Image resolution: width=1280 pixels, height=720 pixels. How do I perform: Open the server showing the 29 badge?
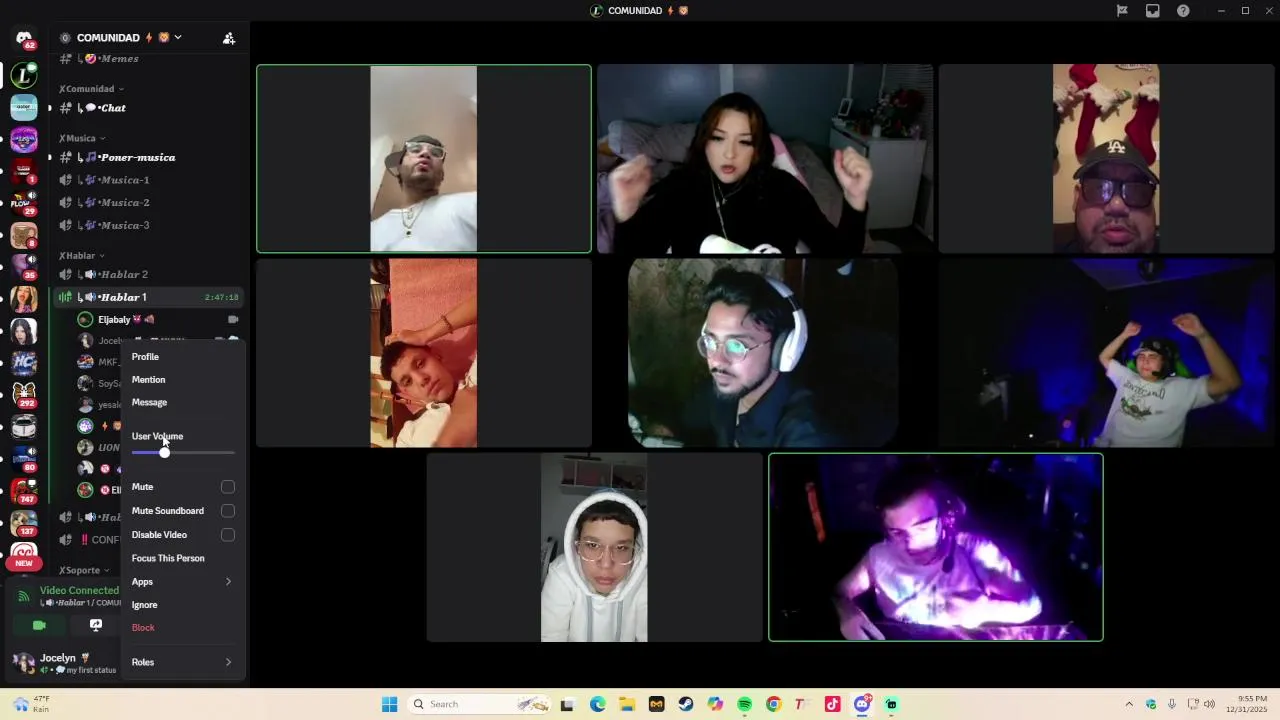(24, 203)
